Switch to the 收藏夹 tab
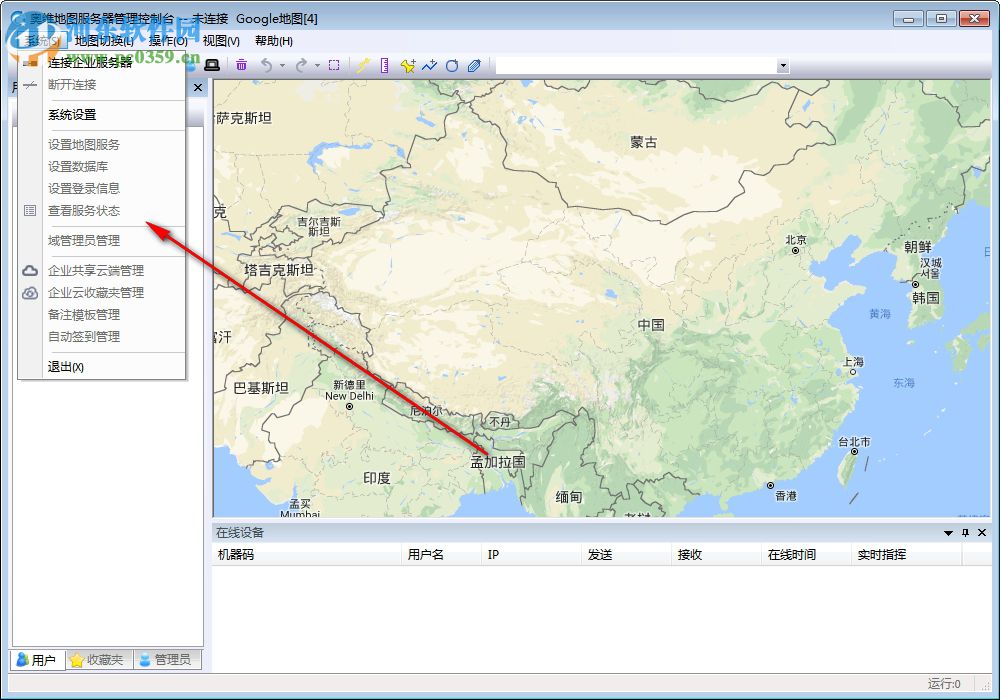This screenshot has height=700, width=1000. (x=97, y=659)
